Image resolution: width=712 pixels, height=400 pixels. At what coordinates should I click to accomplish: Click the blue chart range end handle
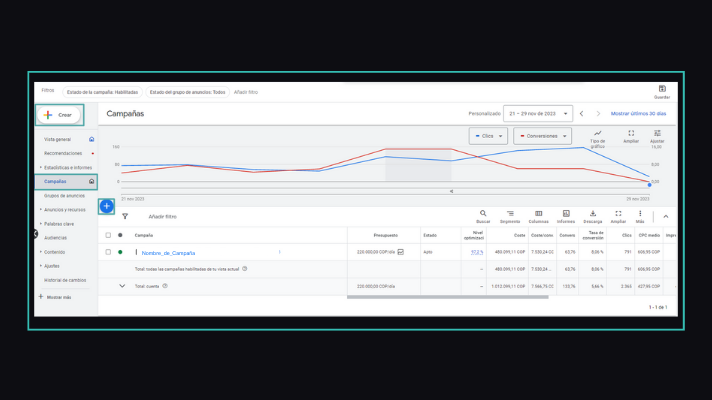point(649,185)
